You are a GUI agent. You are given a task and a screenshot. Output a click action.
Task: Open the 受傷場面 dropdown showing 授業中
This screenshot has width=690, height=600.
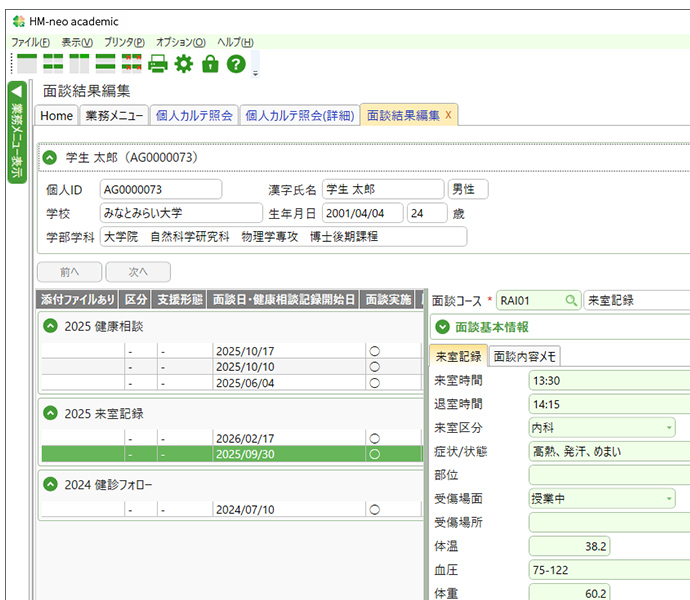[x=669, y=499]
